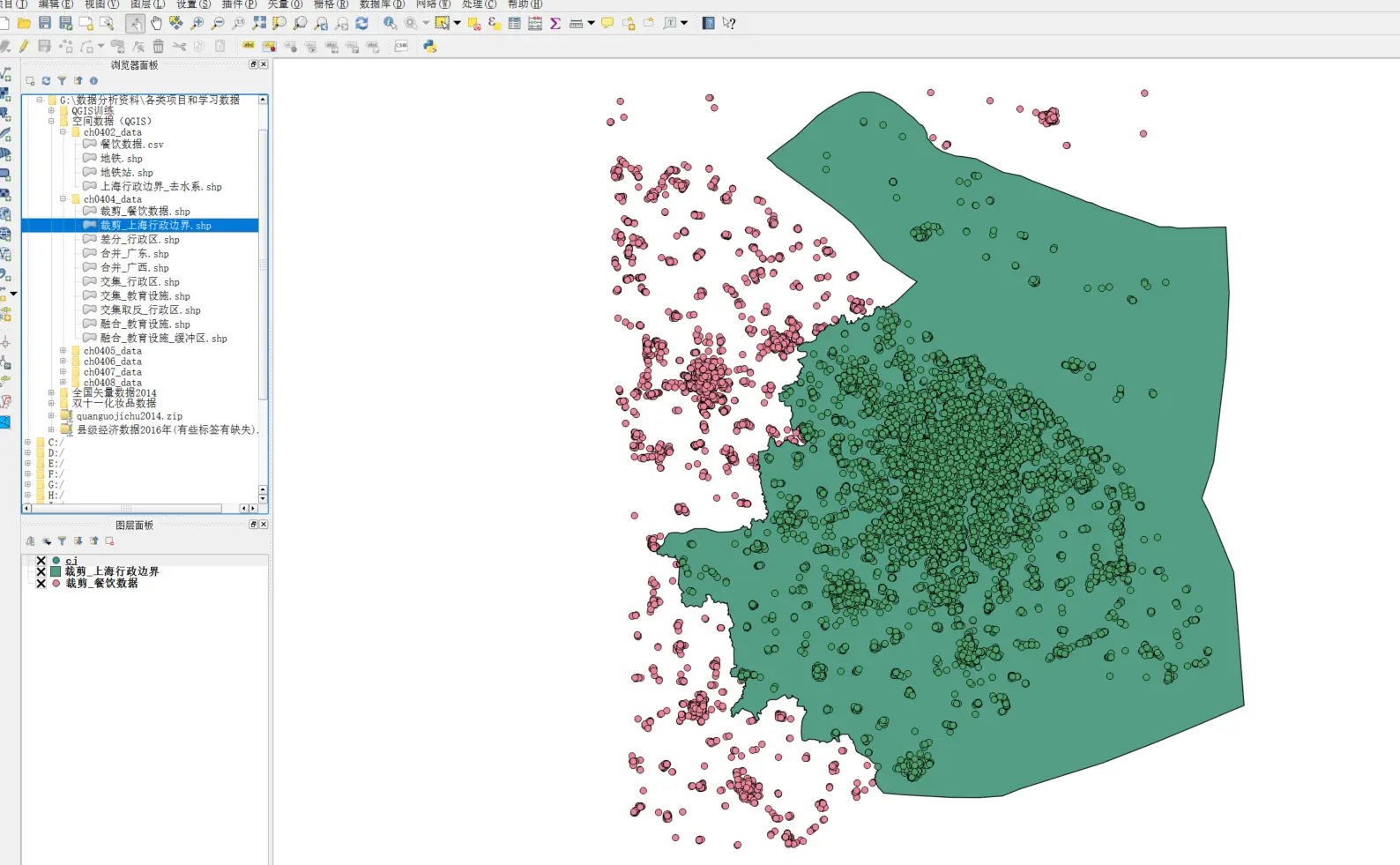
Task: Click the Zoom In magnifier tool
Action: coord(197,24)
